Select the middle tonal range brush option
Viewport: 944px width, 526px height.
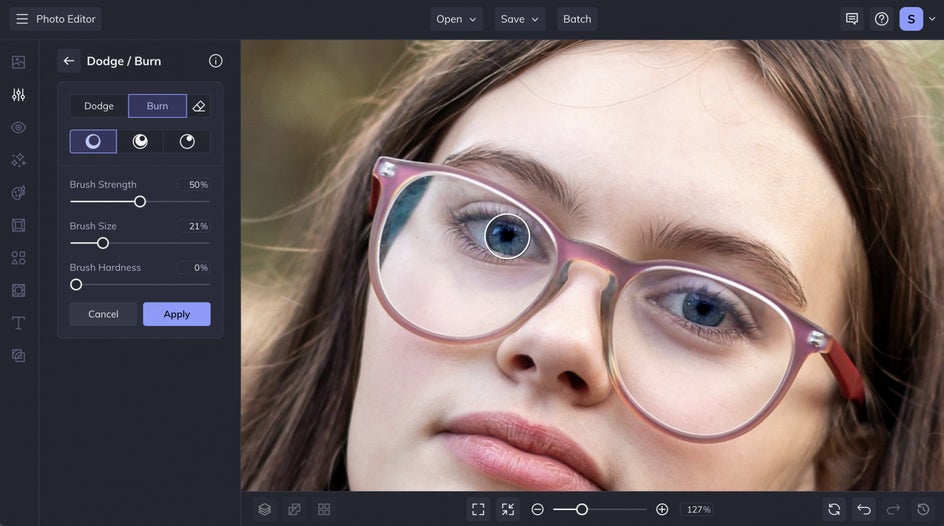coord(140,141)
